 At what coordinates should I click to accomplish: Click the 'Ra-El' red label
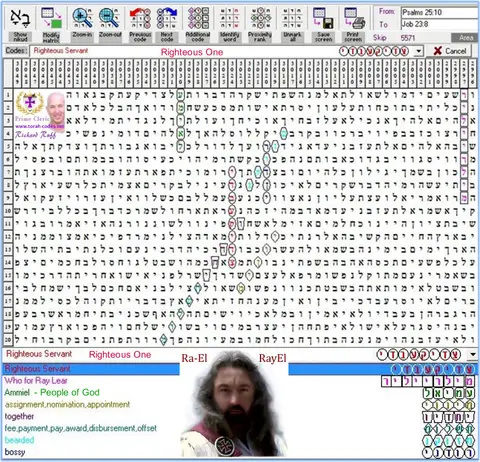194,359
